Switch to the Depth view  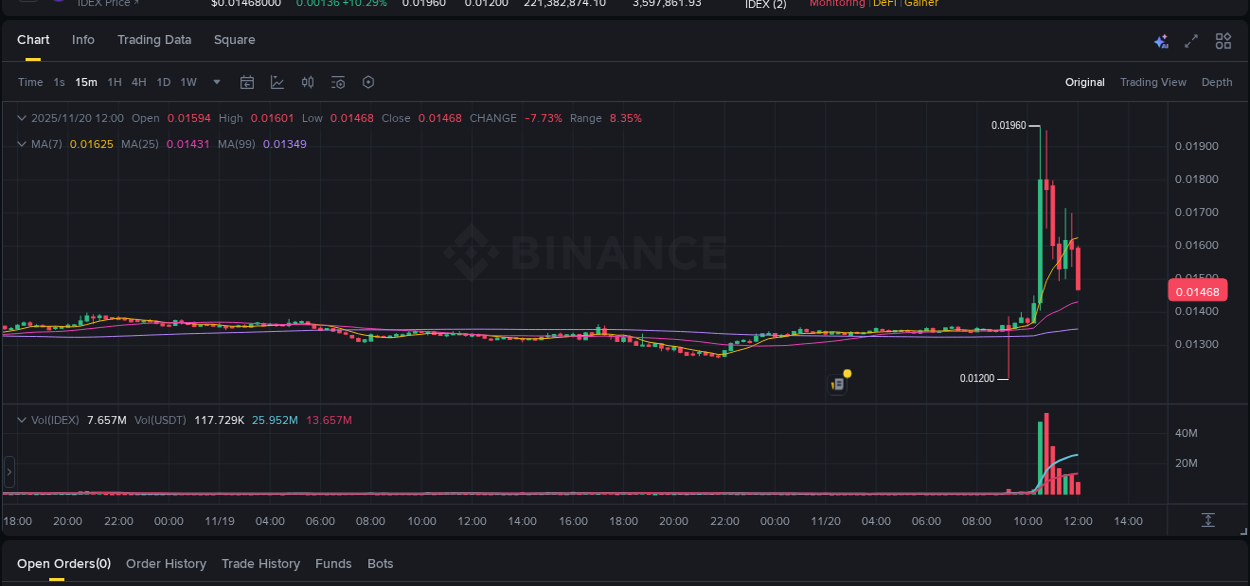(x=1217, y=82)
